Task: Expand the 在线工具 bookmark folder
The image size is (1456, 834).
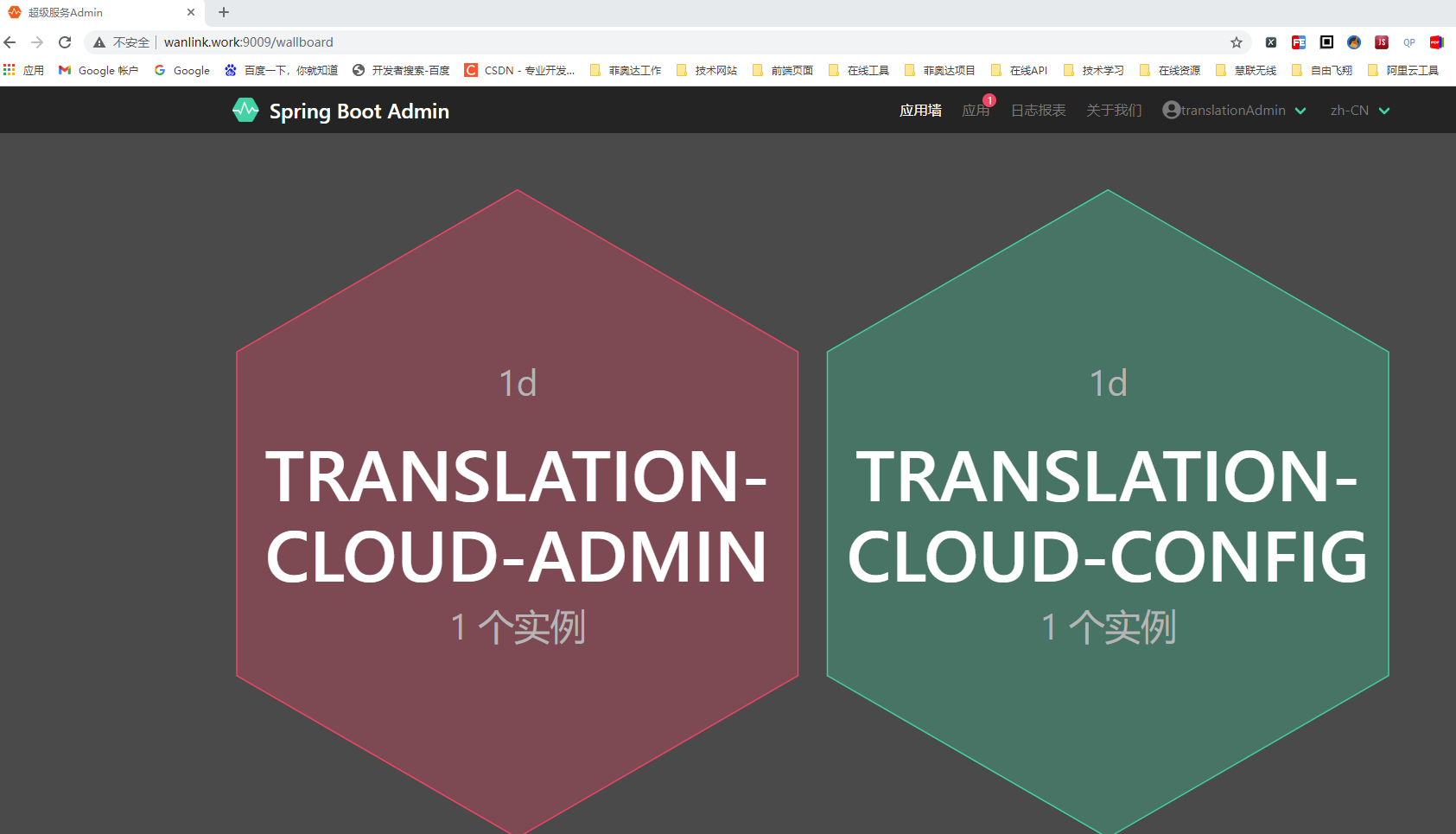Action: [x=859, y=70]
